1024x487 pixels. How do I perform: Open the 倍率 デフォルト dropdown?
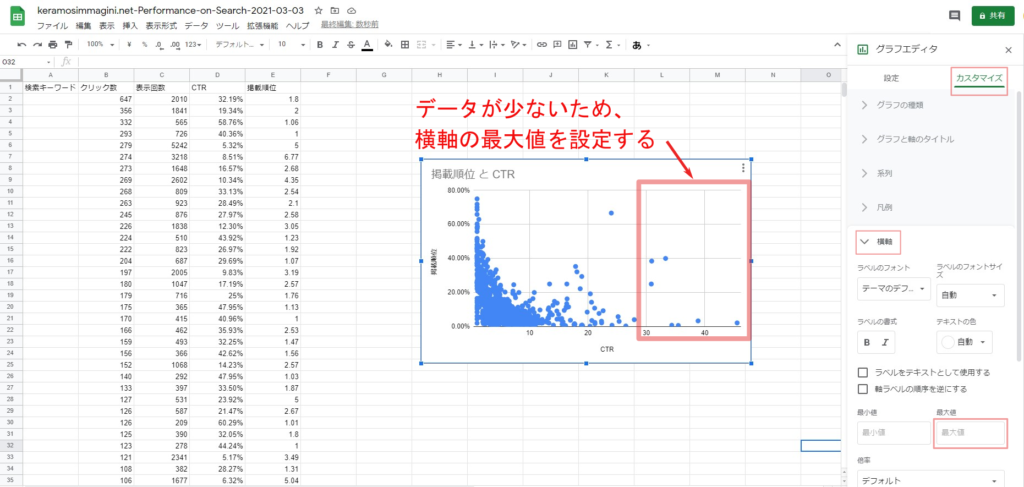[931, 480]
